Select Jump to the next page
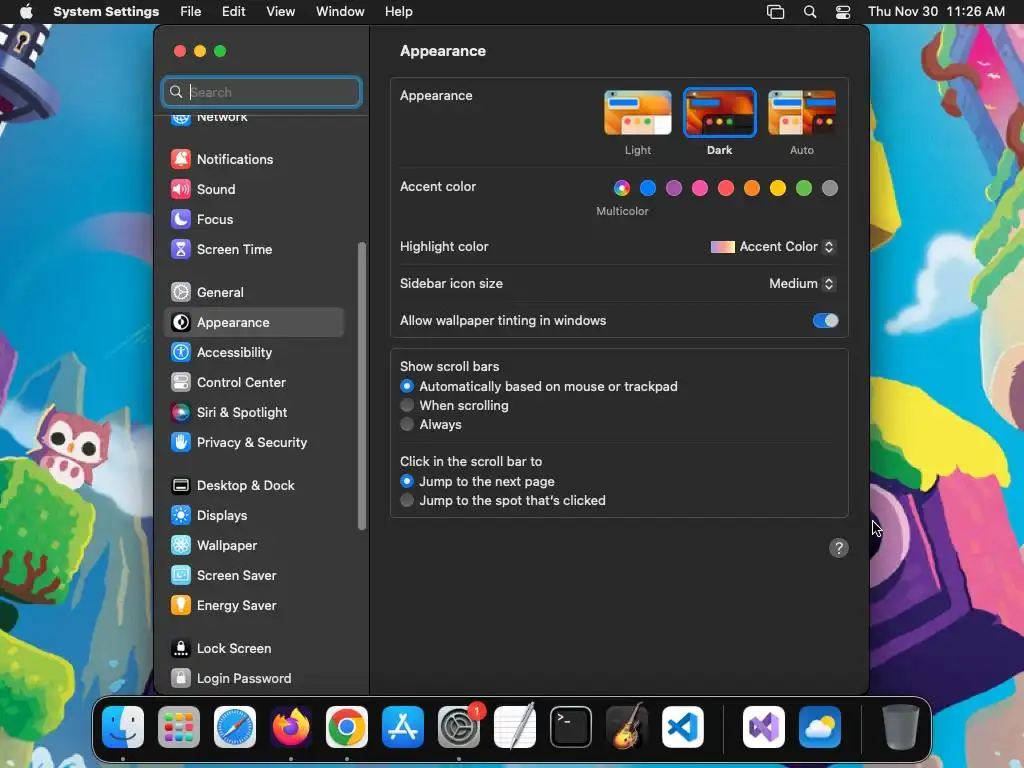 pos(407,481)
